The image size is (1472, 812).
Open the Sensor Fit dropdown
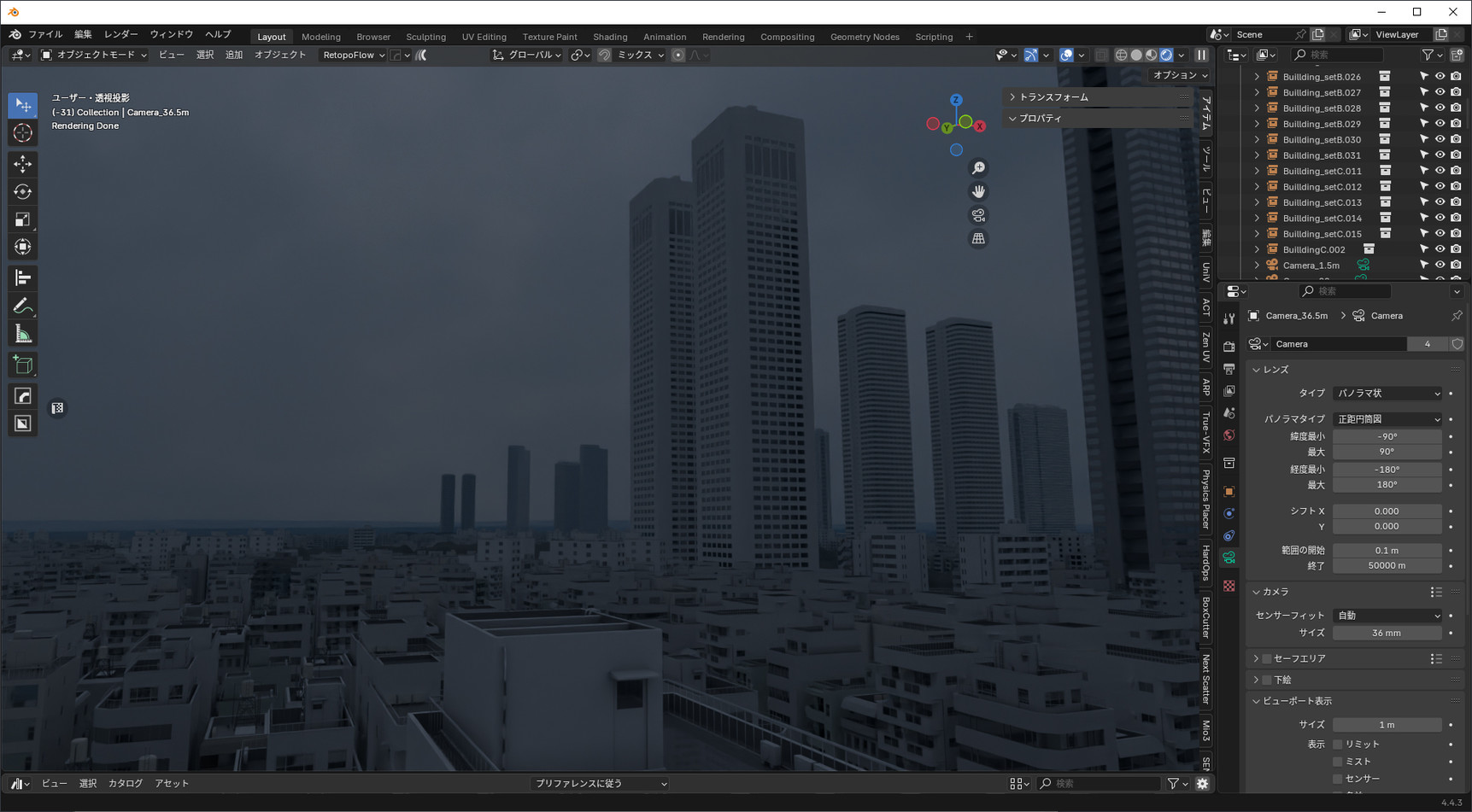pyautogui.click(x=1387, y=616)
